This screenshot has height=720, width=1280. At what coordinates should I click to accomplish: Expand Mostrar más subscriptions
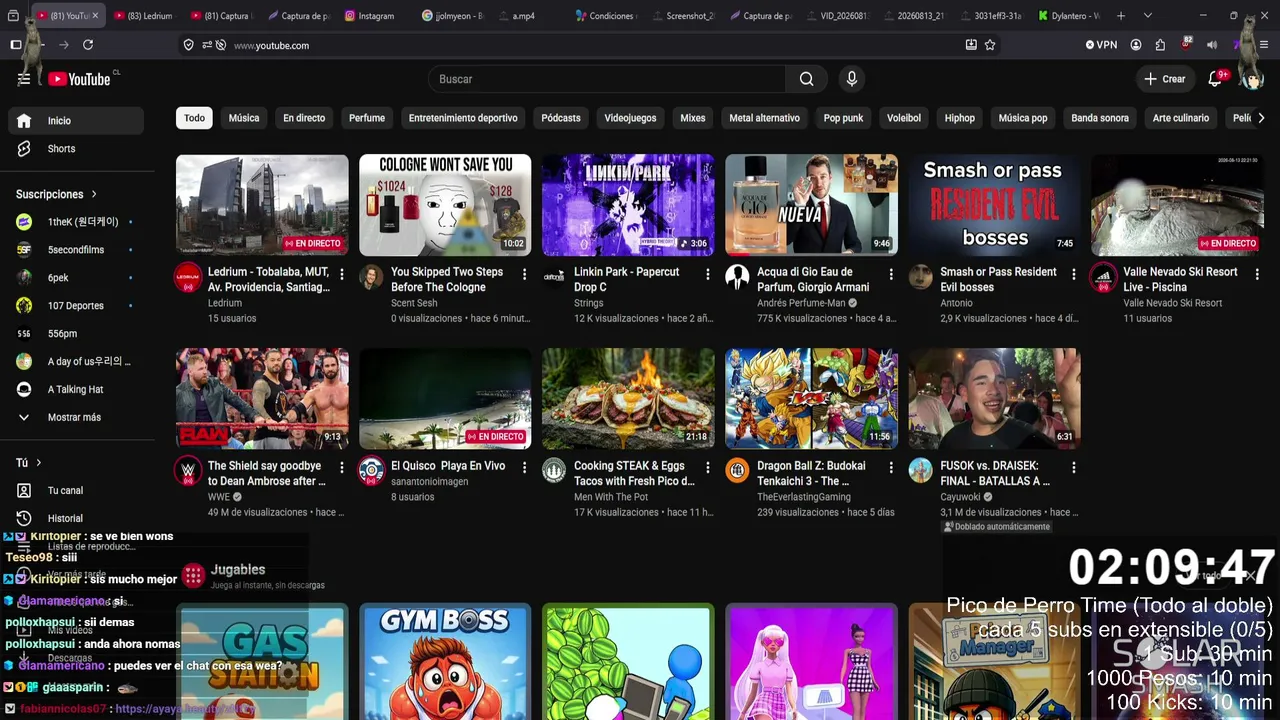point(76,417)
